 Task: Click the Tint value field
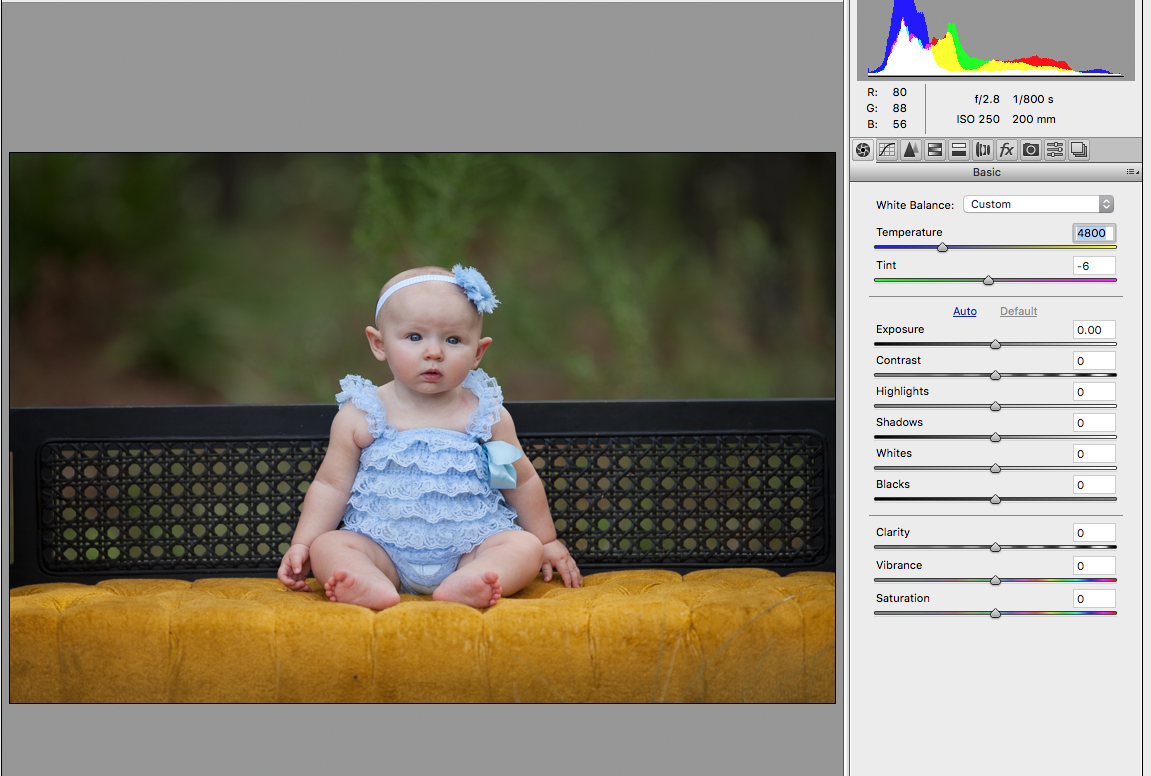point(1094,266)
